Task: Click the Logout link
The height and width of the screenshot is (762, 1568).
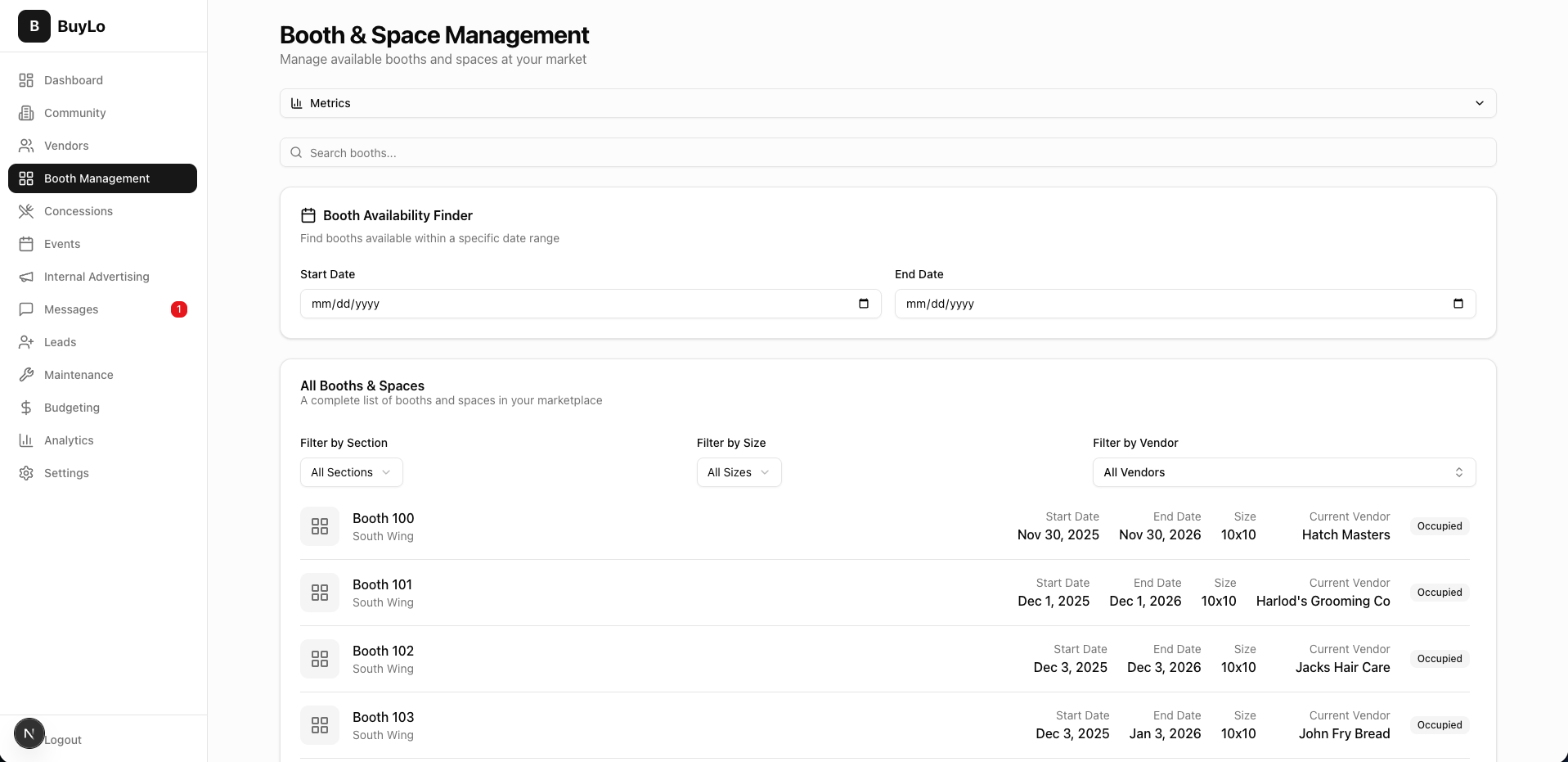Action: [64, 740]
